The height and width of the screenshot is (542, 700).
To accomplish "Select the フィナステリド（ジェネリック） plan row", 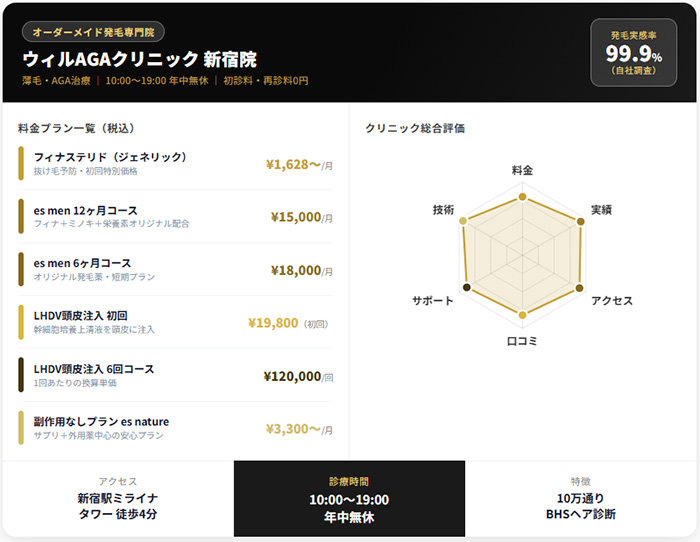I will tap(175, 164).
